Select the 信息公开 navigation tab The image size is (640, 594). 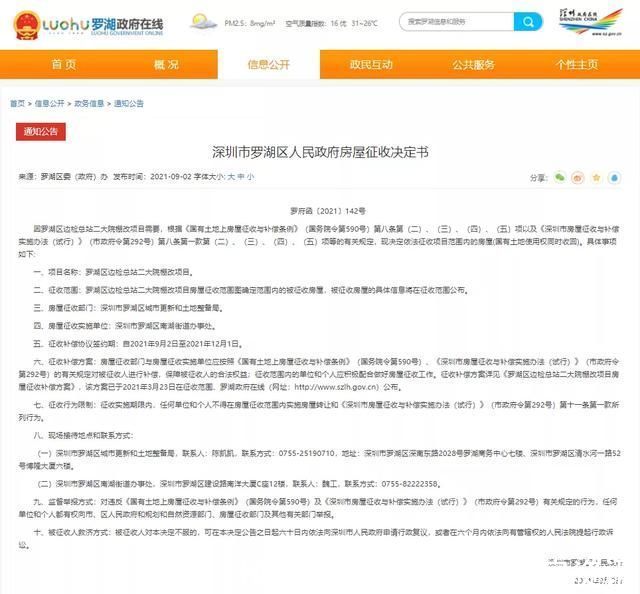(269, 65)
